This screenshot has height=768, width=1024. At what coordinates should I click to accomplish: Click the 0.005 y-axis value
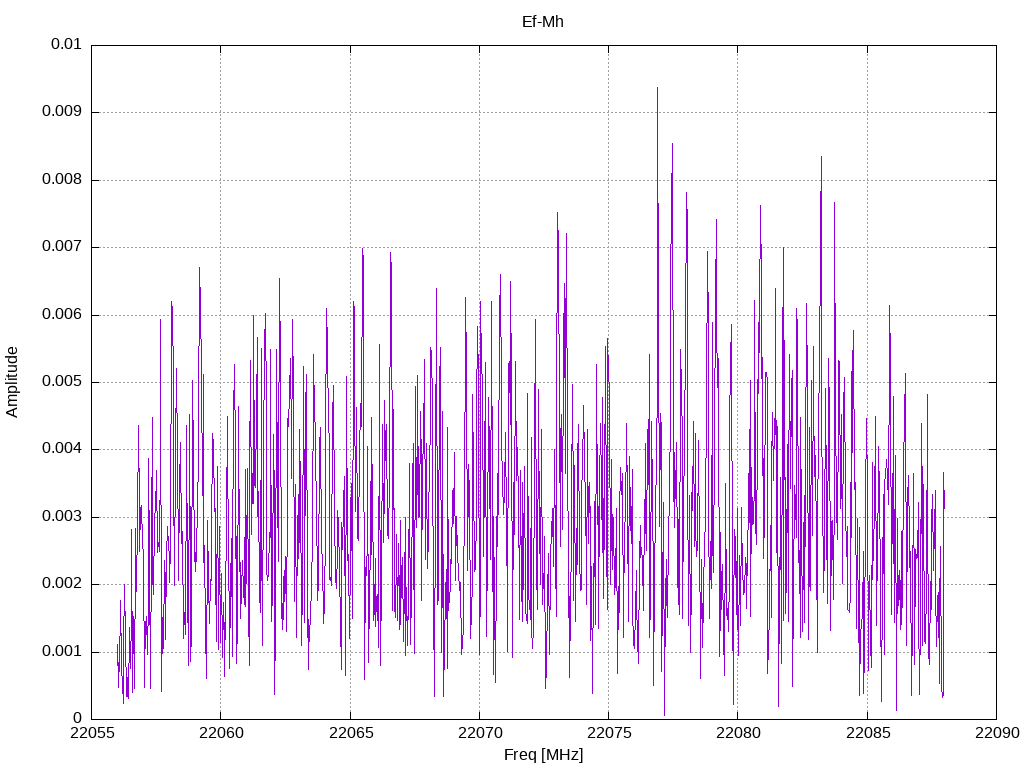pos(62,382)
